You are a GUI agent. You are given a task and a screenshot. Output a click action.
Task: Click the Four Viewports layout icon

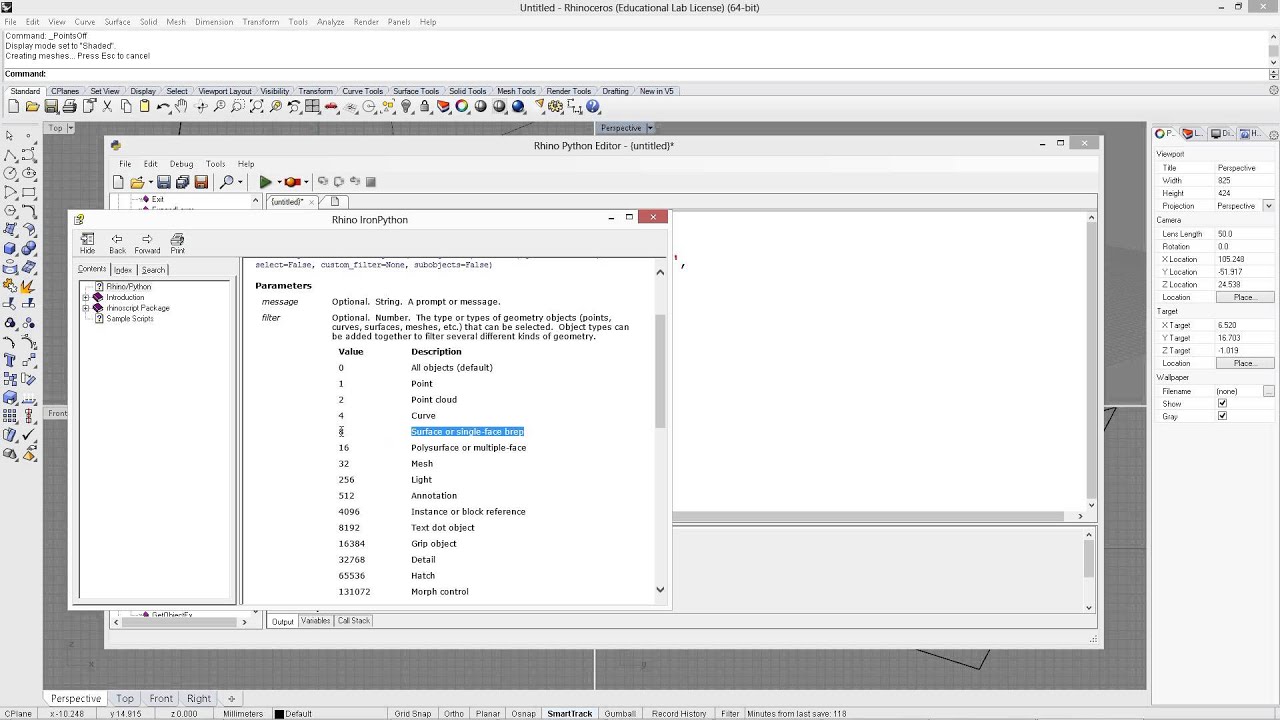click(312, 106)
